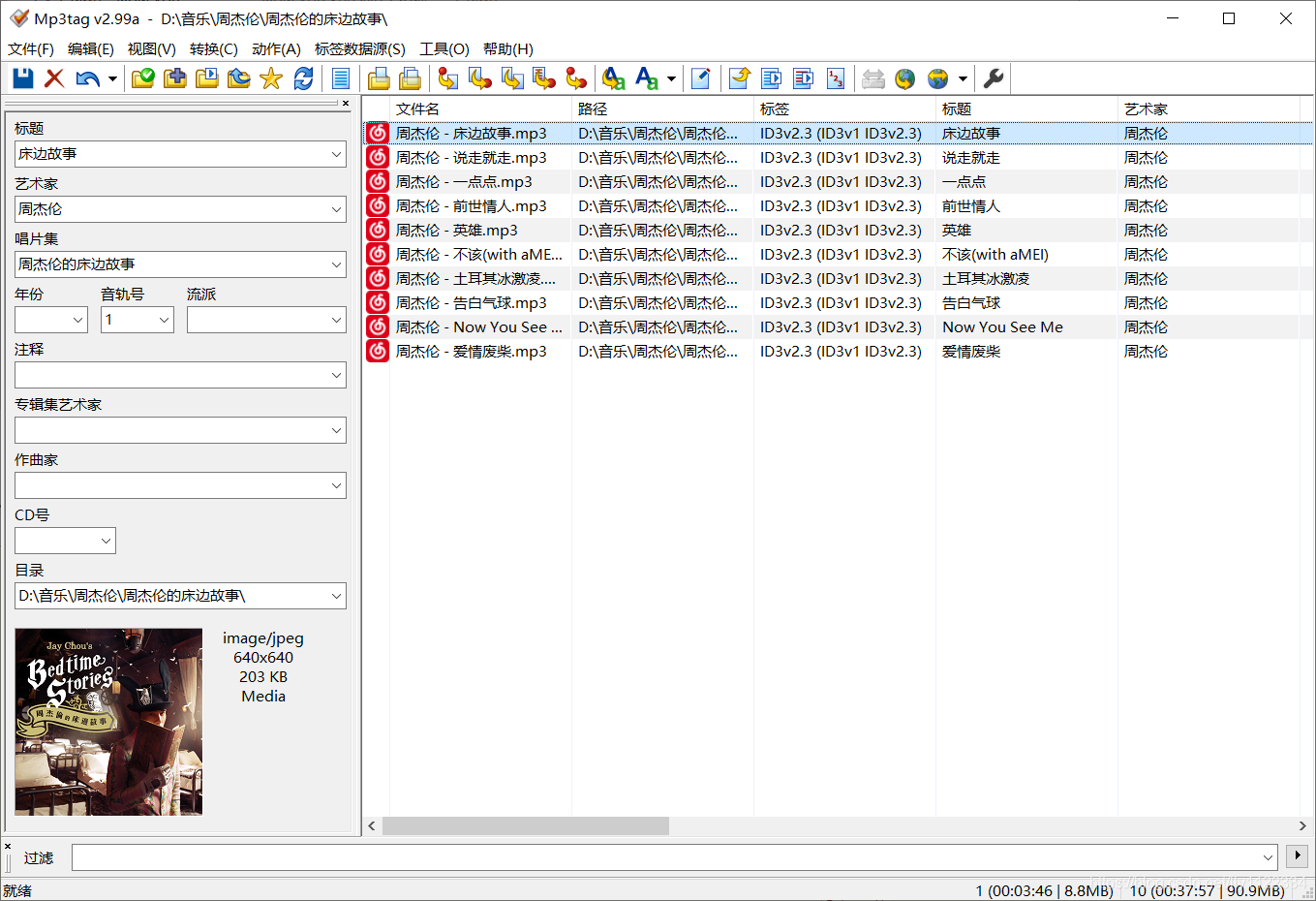Remove tag with the red X icon
Viewport: 1316px width, 901px height.
tap(53, 78)
